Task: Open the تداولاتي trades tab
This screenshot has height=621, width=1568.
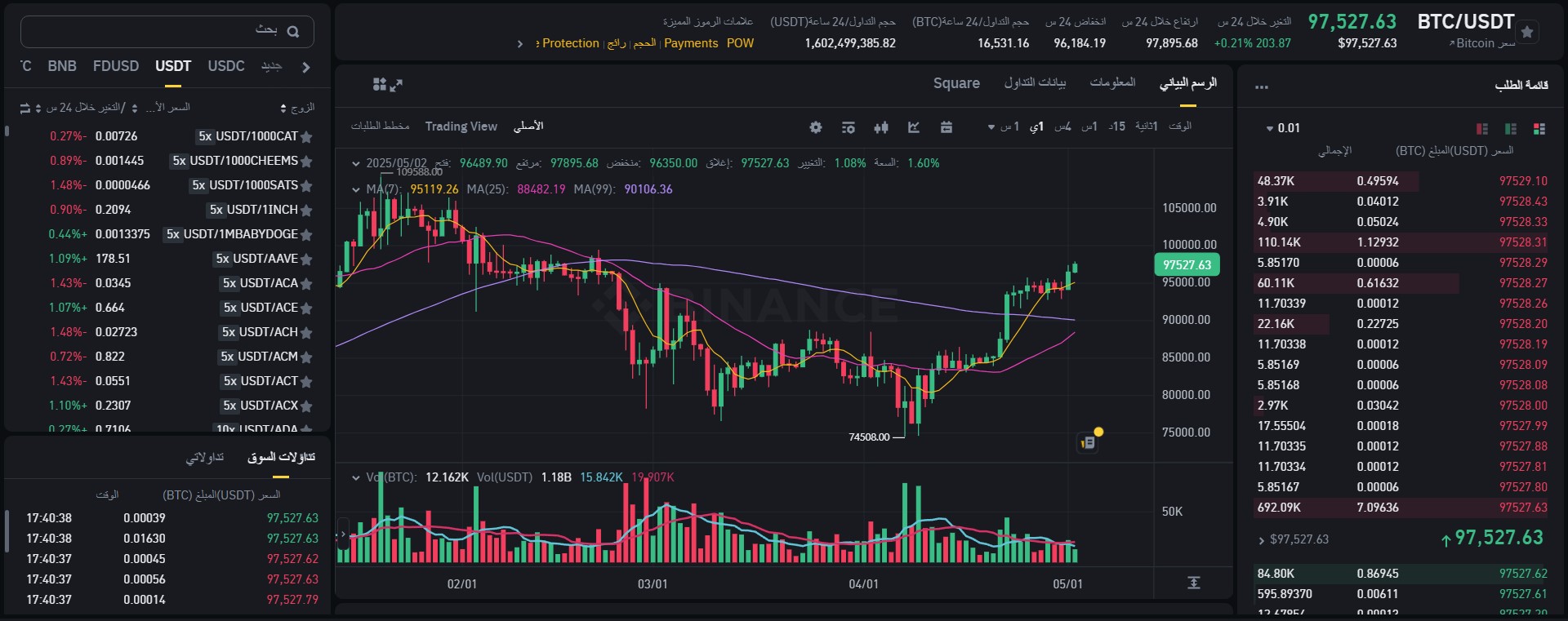Action: [204, 458]
